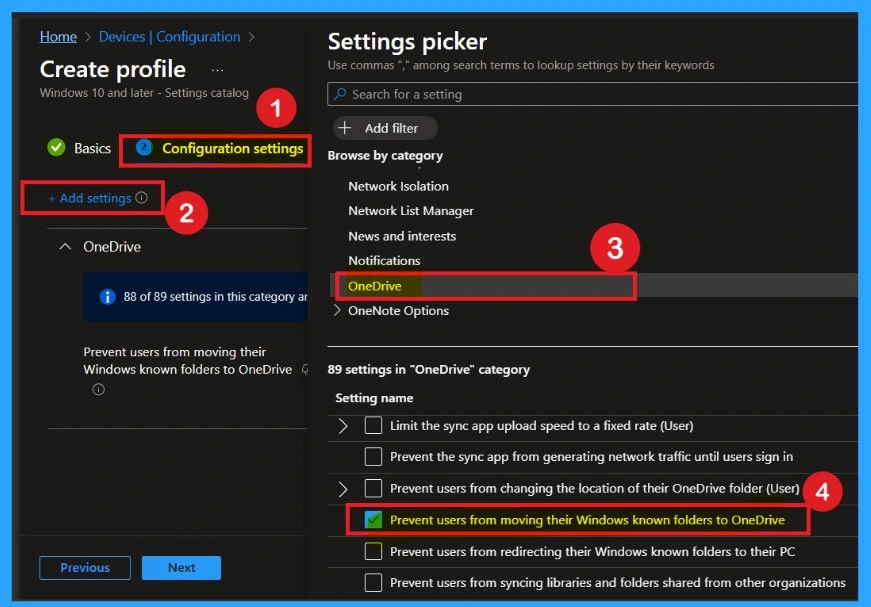Click the info icon below Prevent users from moving setting
Screen dimensions: 871x607
[x=98, y=389]
